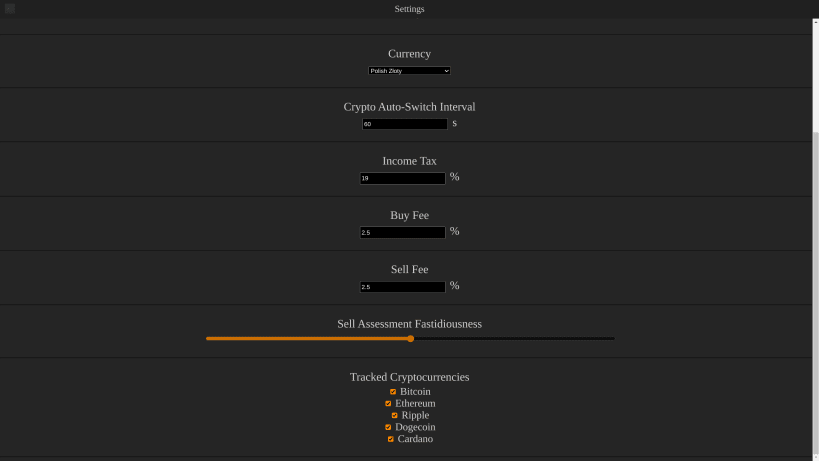
Task: Click into the Buy Fee input box
Action: tap(402, 232)
